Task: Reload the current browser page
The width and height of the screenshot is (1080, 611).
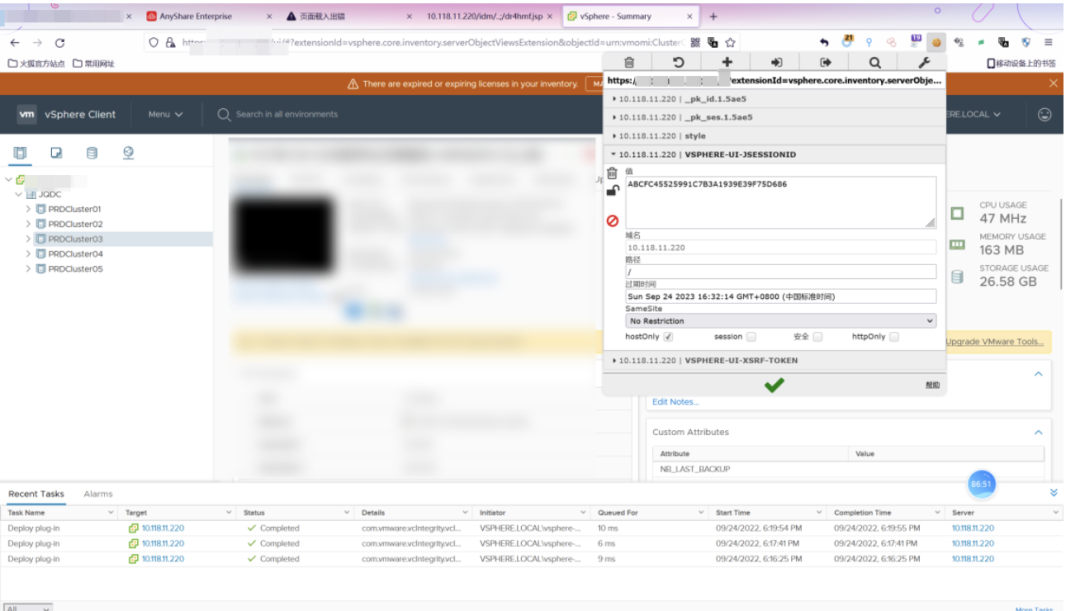Action: (60, 43)
